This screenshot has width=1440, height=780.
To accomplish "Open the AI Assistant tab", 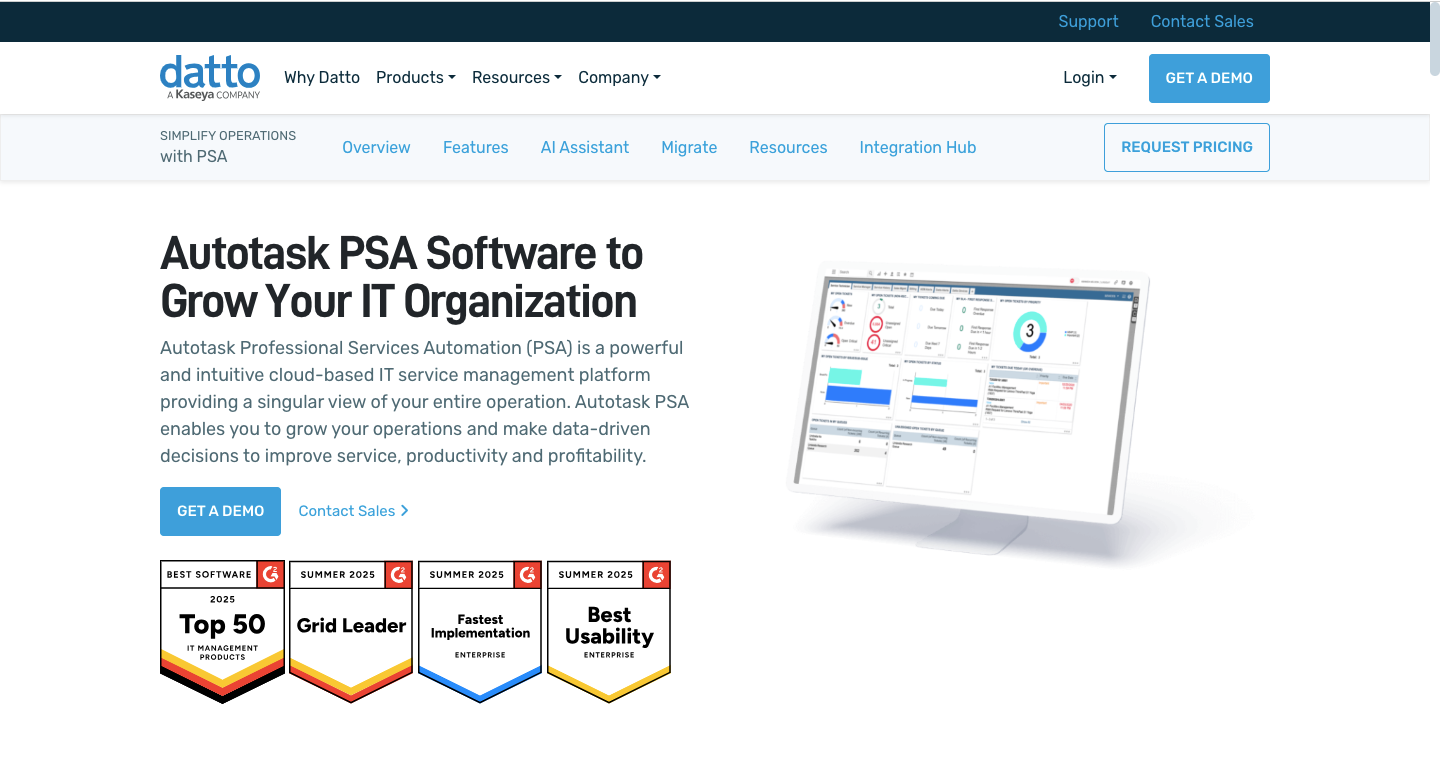I will pyautogui.click(x=585, y=147).
